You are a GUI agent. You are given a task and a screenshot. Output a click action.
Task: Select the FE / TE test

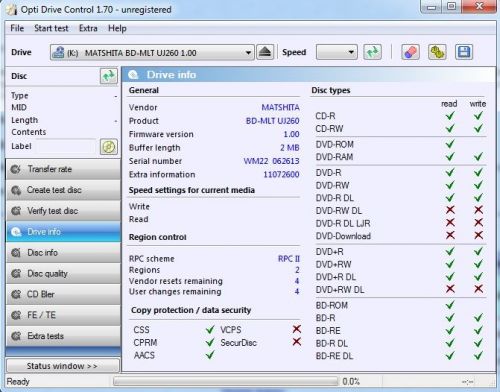pyautogui.click(x=63, y=315)
